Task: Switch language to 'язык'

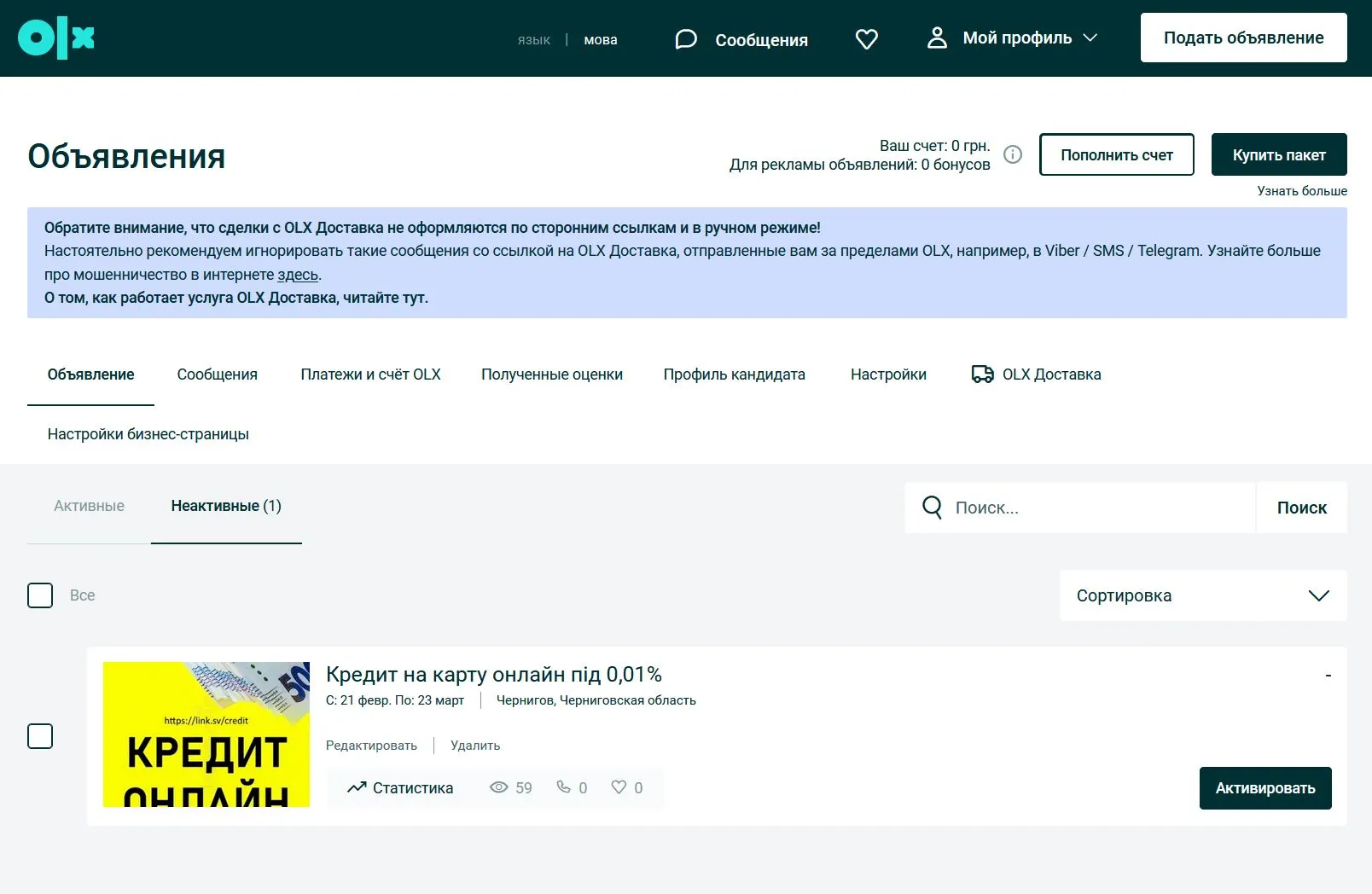Action: point(534,40)
